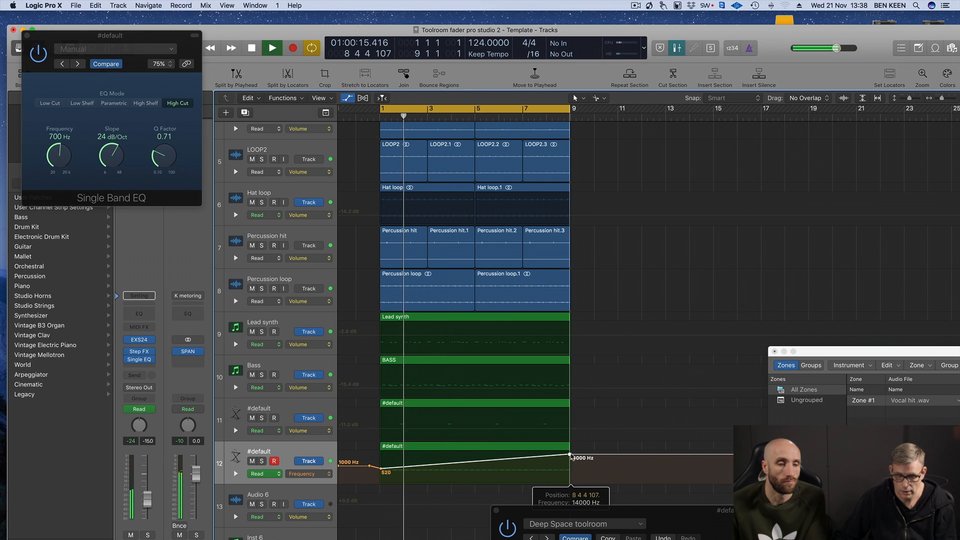Open Frequency automation parameter dropdown on track 12
Viewport: 960px width, 540px height.
pos(309,474)
